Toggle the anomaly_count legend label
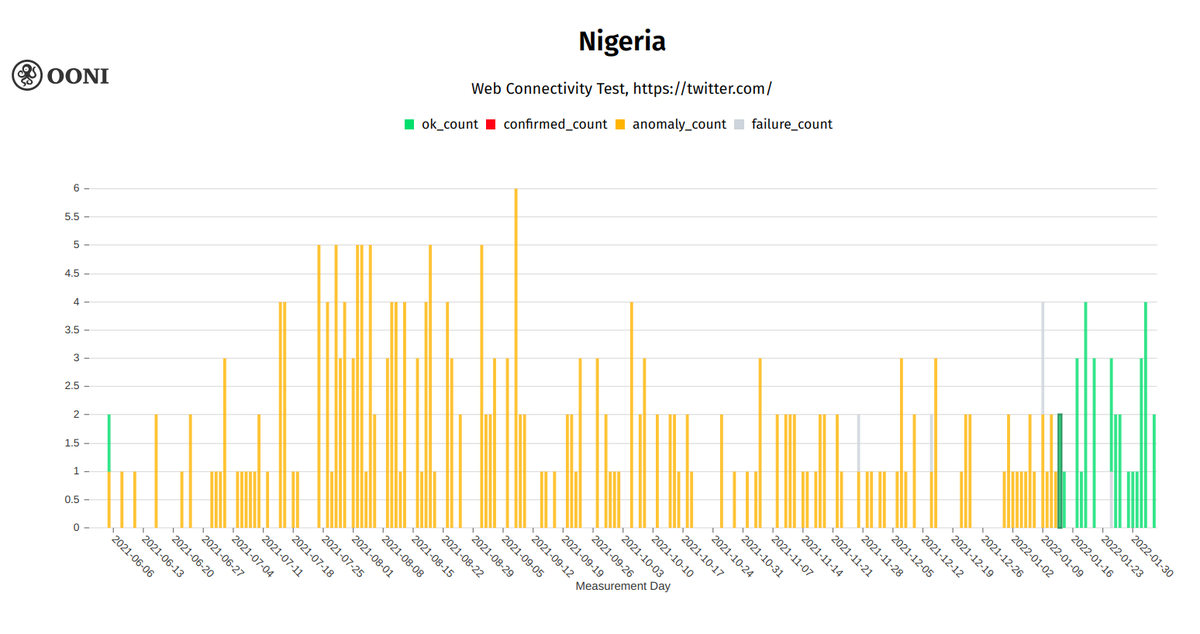 [x=679, y=125]
